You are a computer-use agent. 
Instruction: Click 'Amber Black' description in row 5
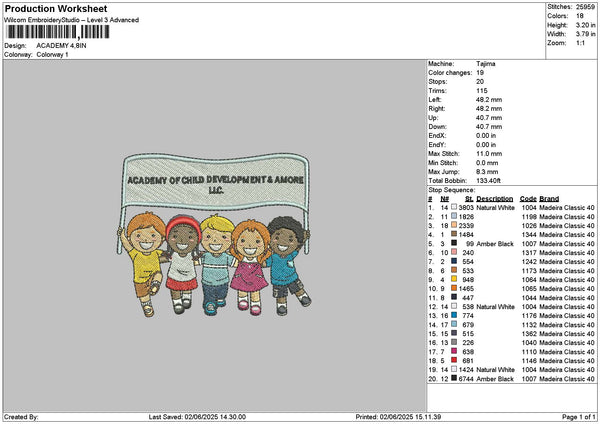coord(495,243)
